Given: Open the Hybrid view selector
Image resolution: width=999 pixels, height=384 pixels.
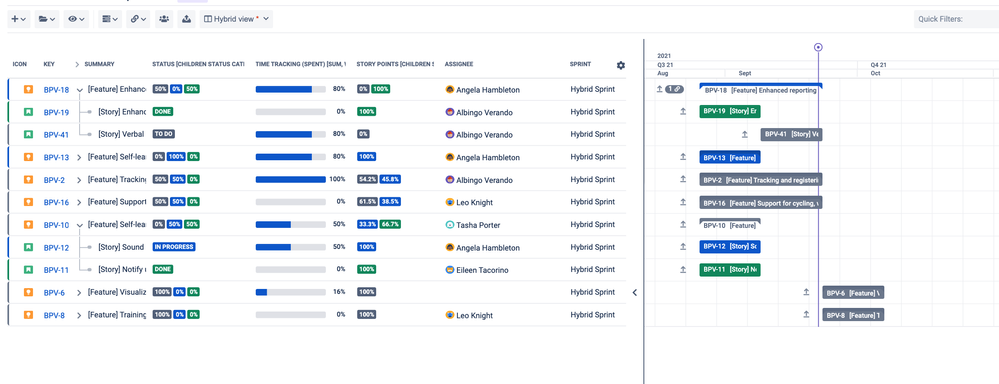Looking at the screenshot, I should point(236,20).
